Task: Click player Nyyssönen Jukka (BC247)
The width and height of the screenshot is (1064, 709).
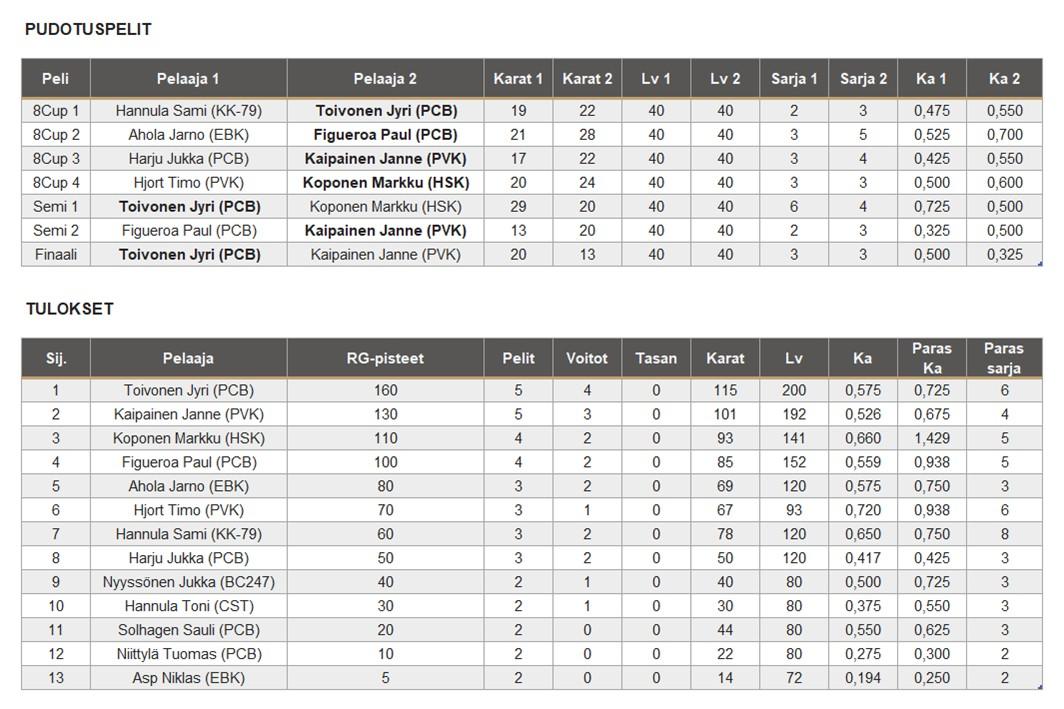Action: coord(189,582)
